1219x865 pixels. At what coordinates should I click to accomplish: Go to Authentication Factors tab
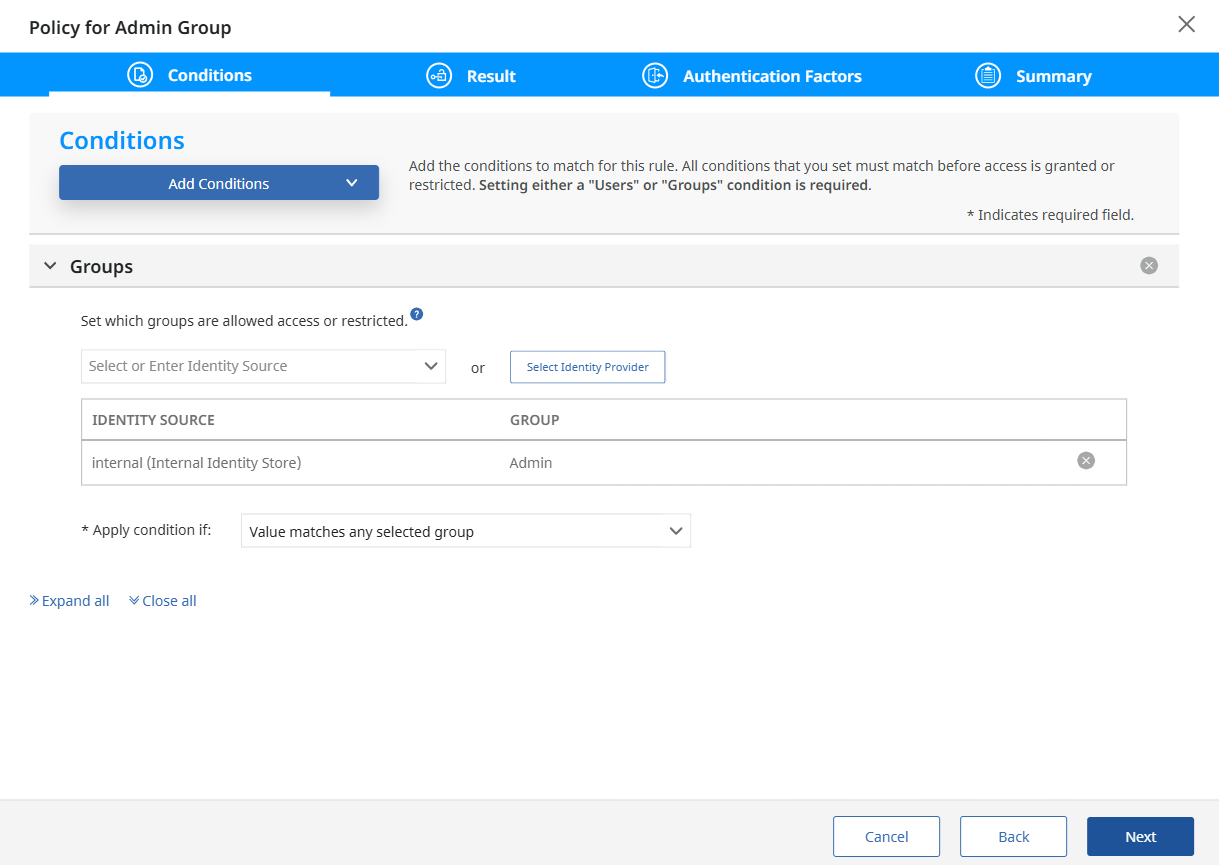pos(771,76)
